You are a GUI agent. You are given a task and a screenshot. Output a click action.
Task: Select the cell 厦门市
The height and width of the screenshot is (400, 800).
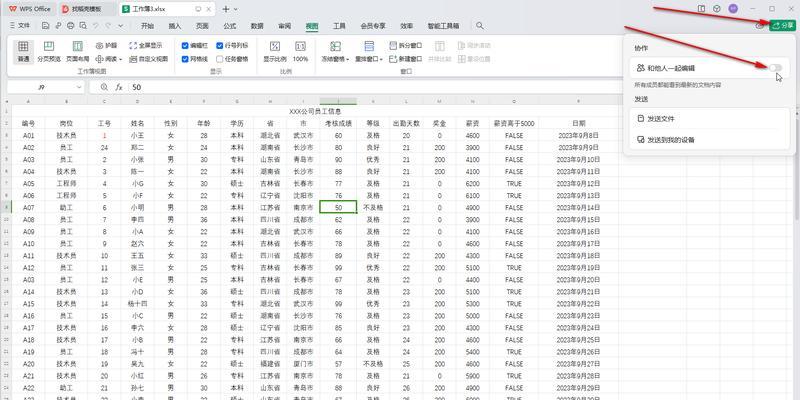[x=303, y=364]
